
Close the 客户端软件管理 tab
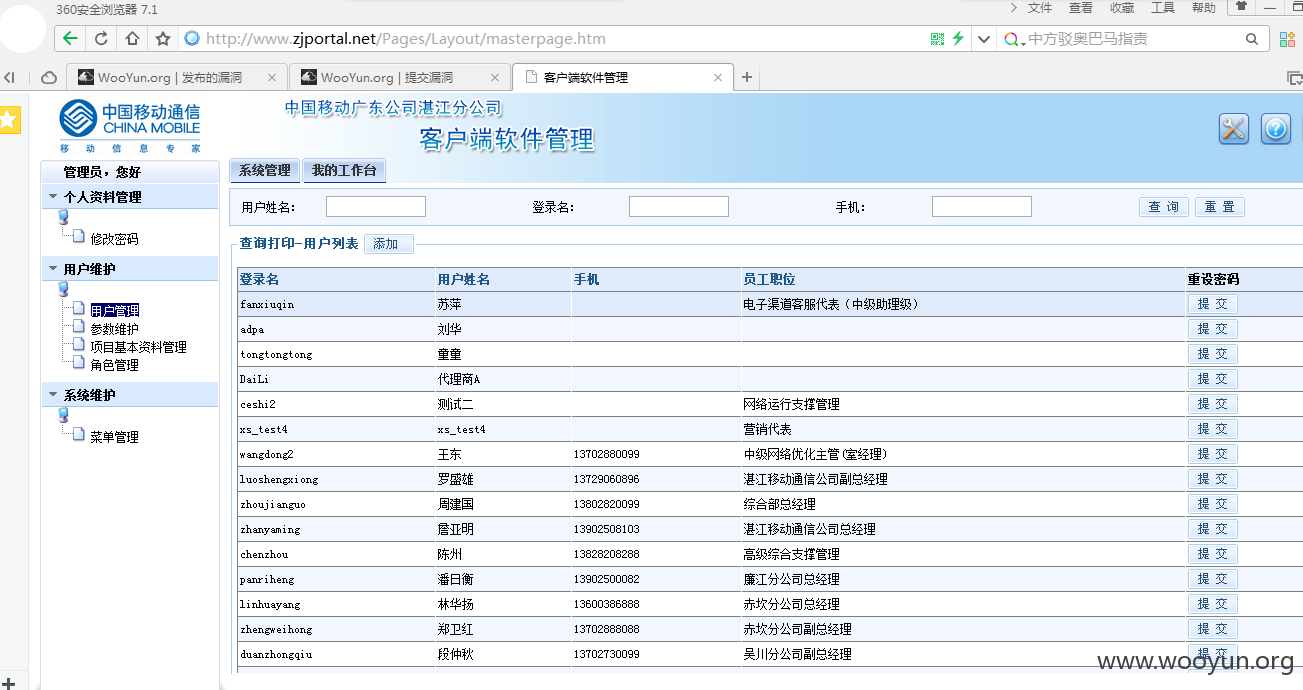[x=717, y=77]
